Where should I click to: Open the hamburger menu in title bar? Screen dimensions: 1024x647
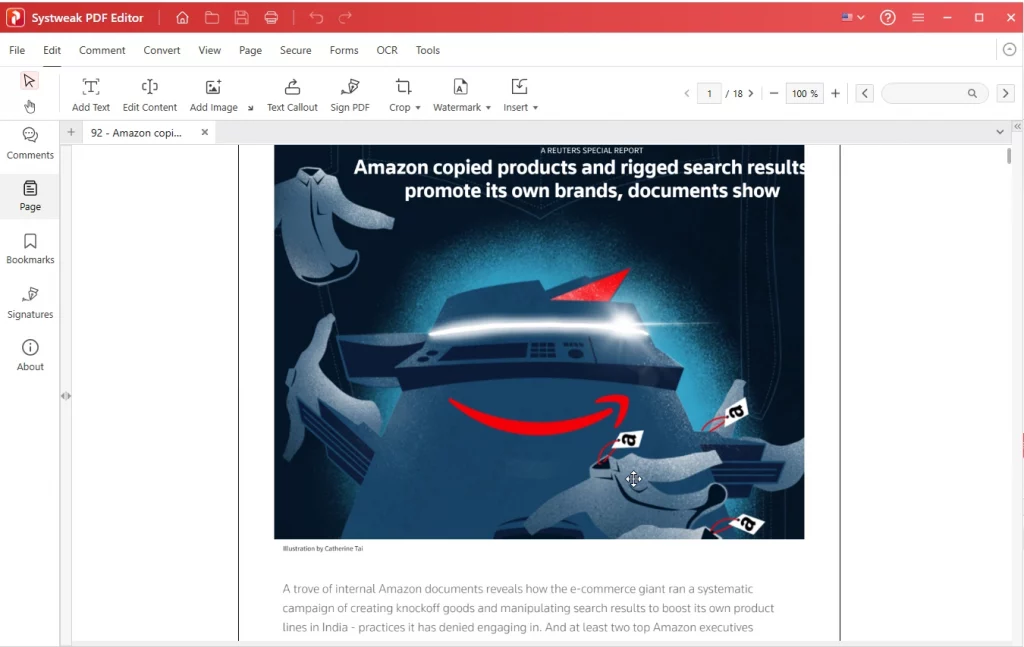pos(918,18)
